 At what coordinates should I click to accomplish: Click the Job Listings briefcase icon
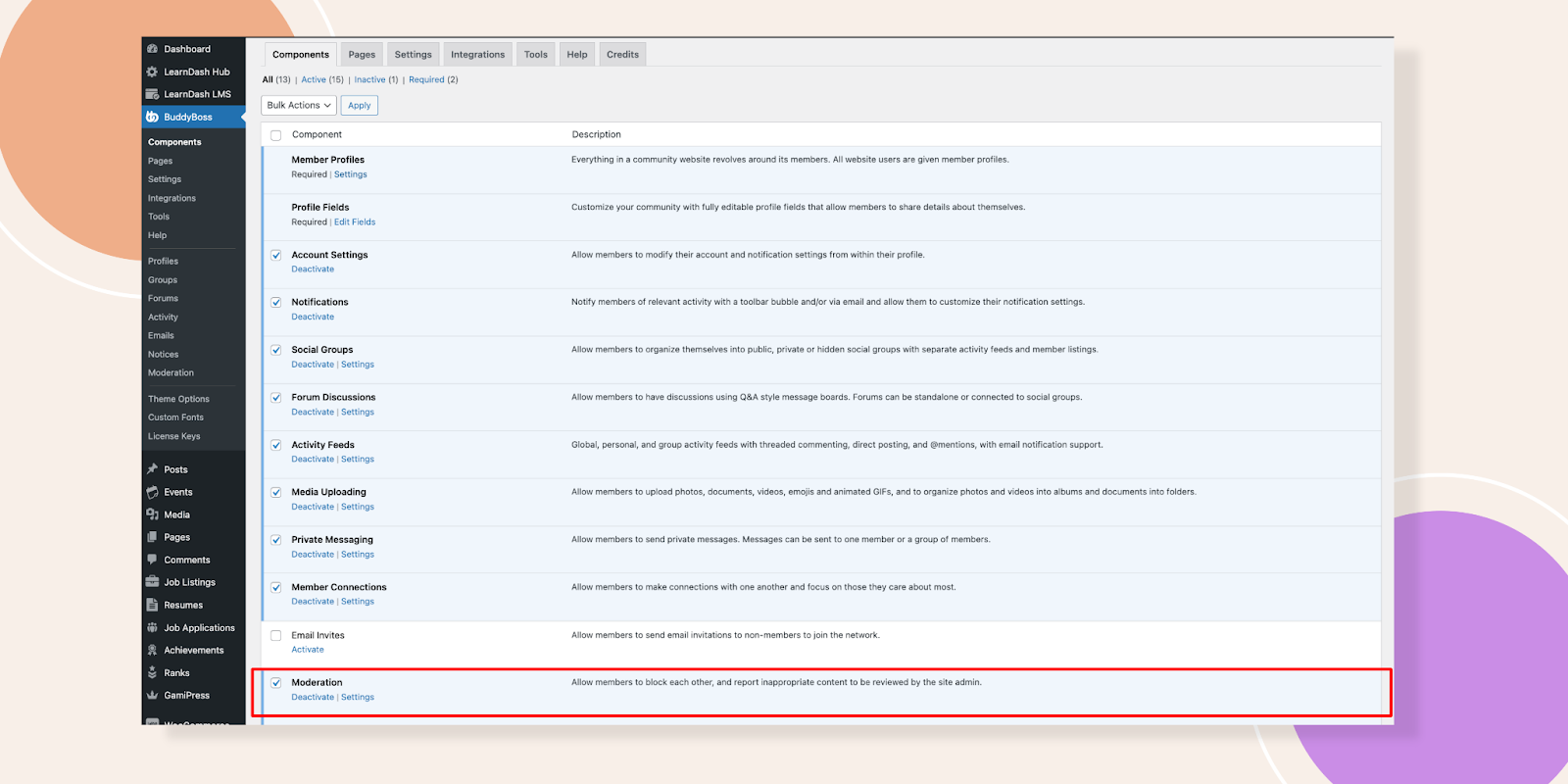click(x=152, y=582)
